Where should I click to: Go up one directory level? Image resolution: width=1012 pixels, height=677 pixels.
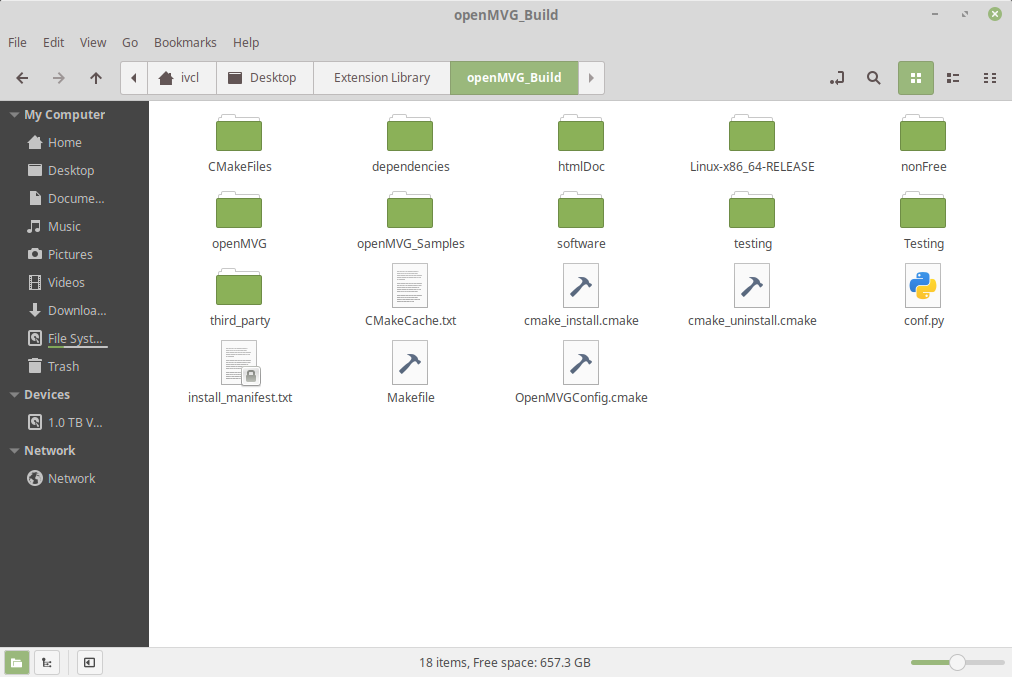(x=95, y=77)
